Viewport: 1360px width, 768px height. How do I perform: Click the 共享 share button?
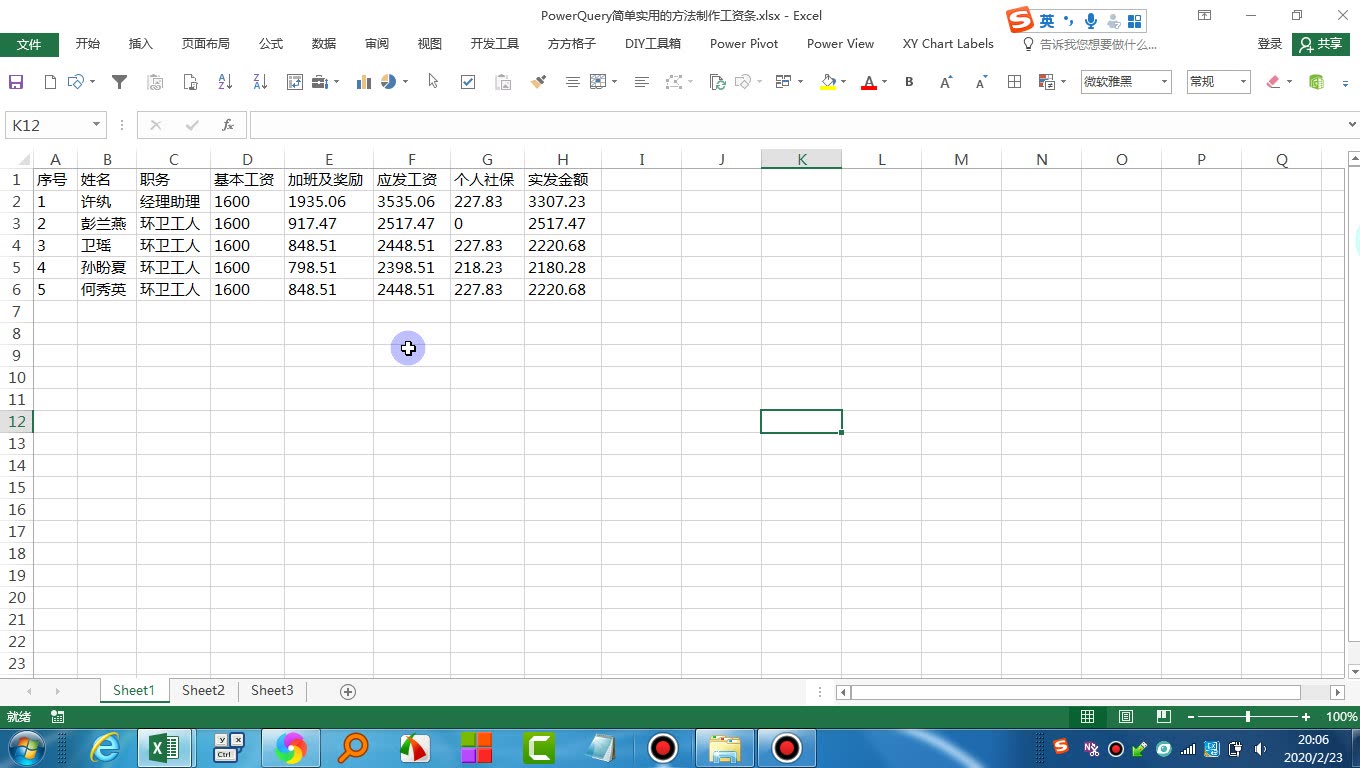coord(1321,44)
